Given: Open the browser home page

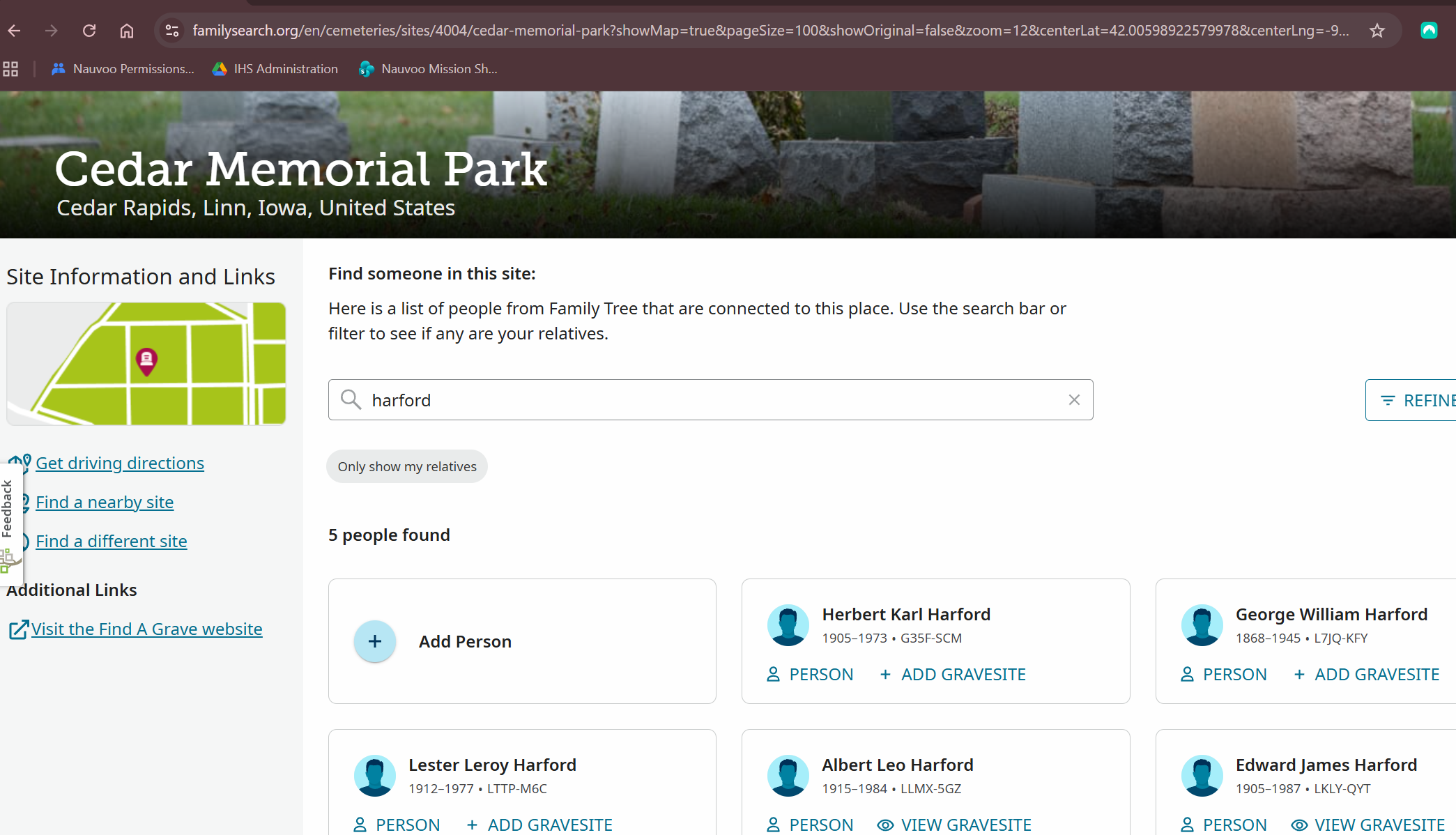Looking at the screenshot, I should coord(127,31).
